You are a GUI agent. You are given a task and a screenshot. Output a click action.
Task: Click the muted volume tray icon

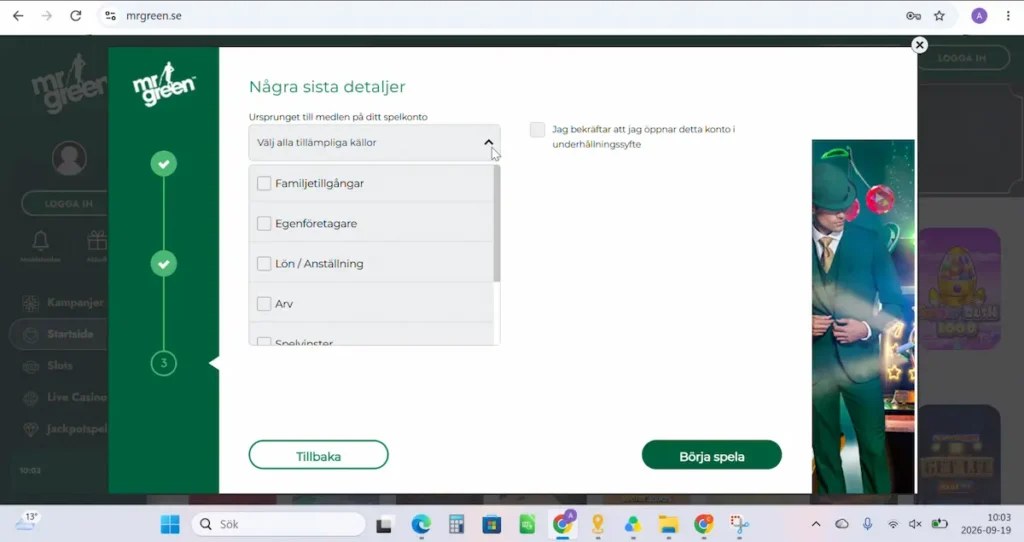click(x=916, y=524)
